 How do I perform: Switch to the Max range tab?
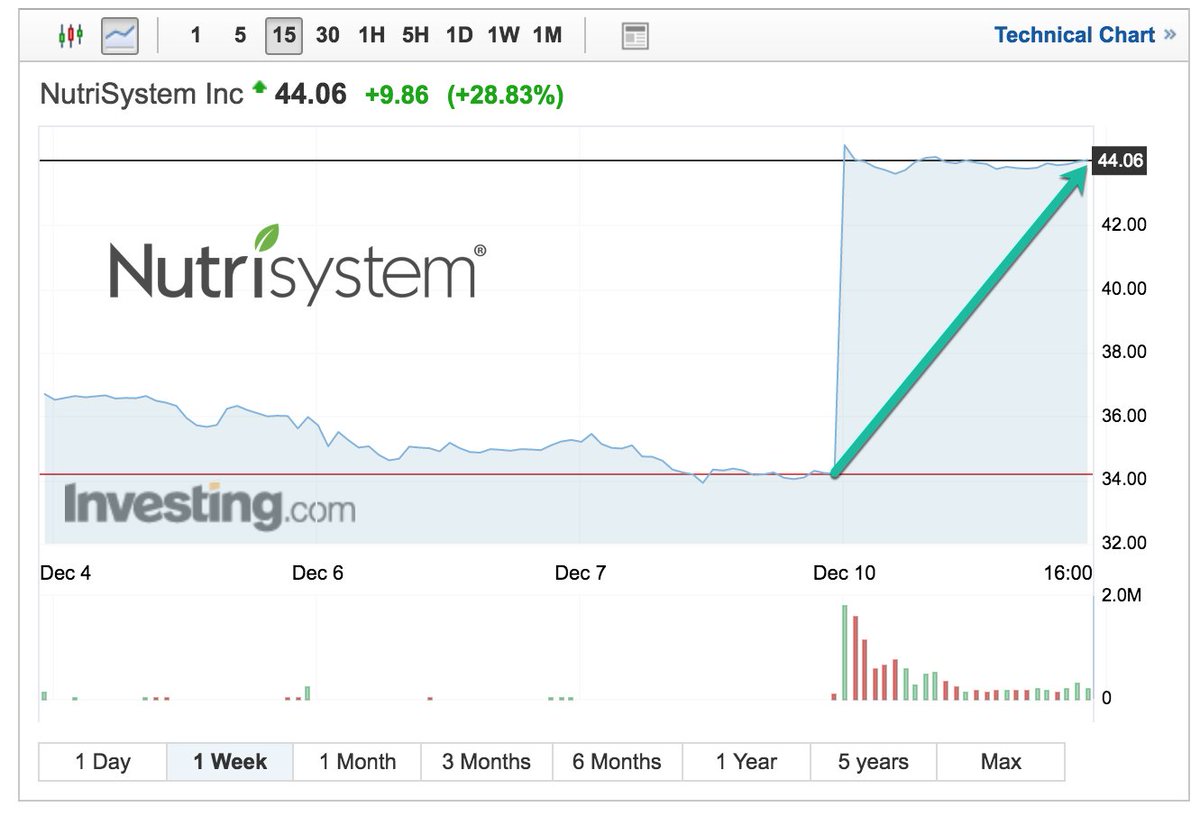[x=1001, y=762]
